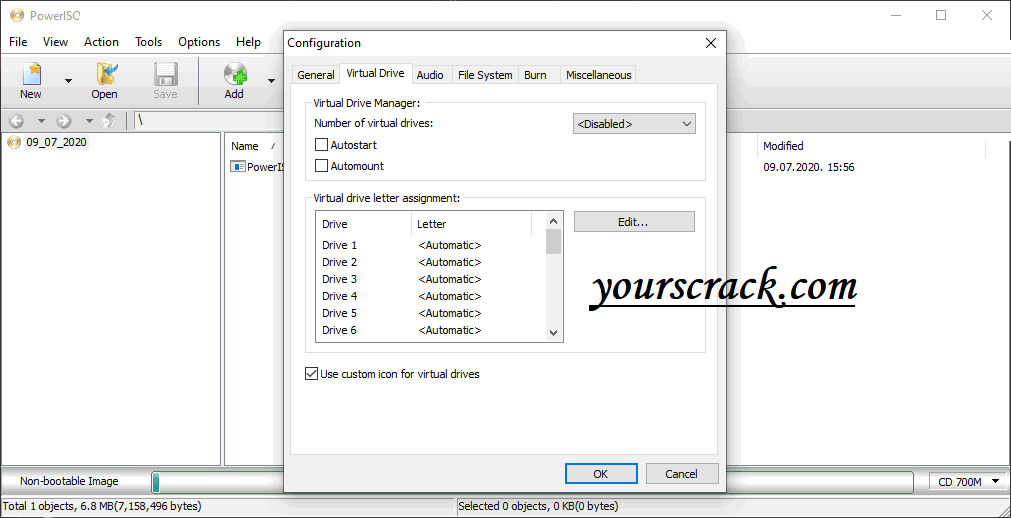Open the Action menu

pos(101,42)
